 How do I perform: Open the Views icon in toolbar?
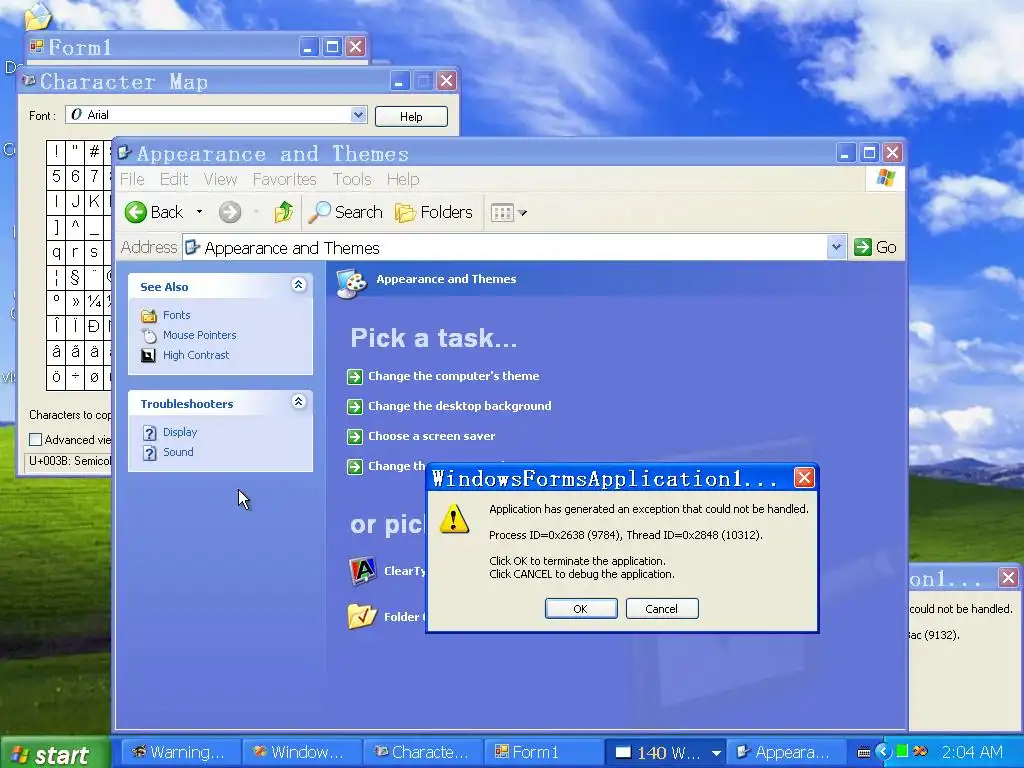pos(502,213)
